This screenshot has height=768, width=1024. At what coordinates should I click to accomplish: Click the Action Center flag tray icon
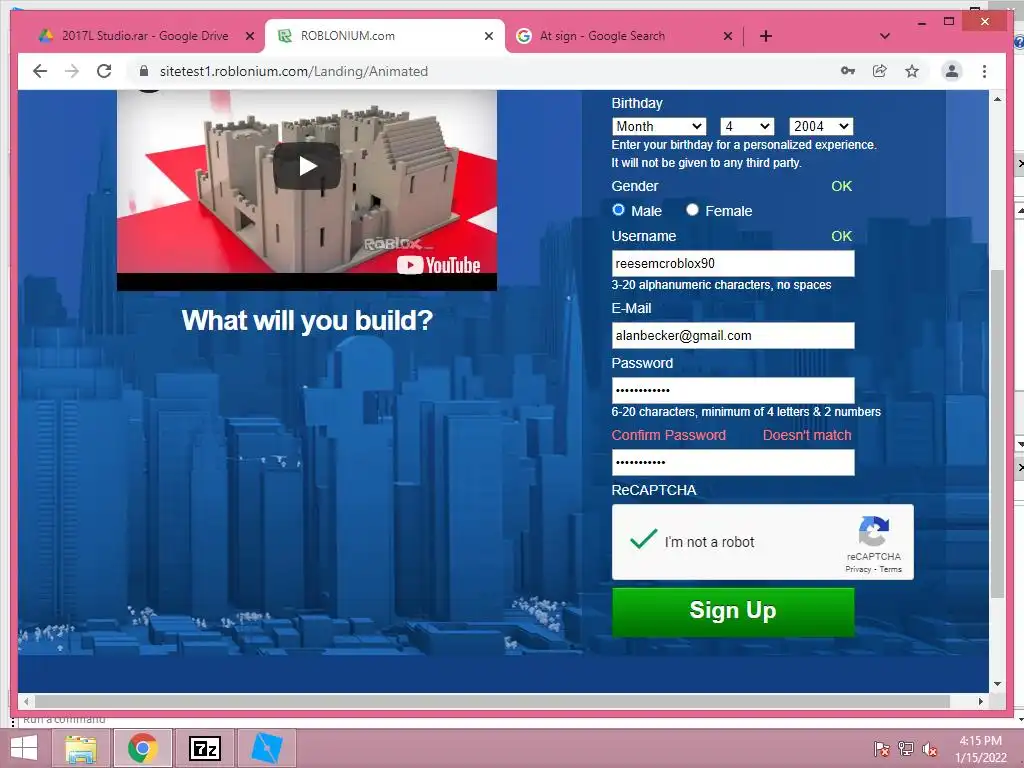point(882,748)
